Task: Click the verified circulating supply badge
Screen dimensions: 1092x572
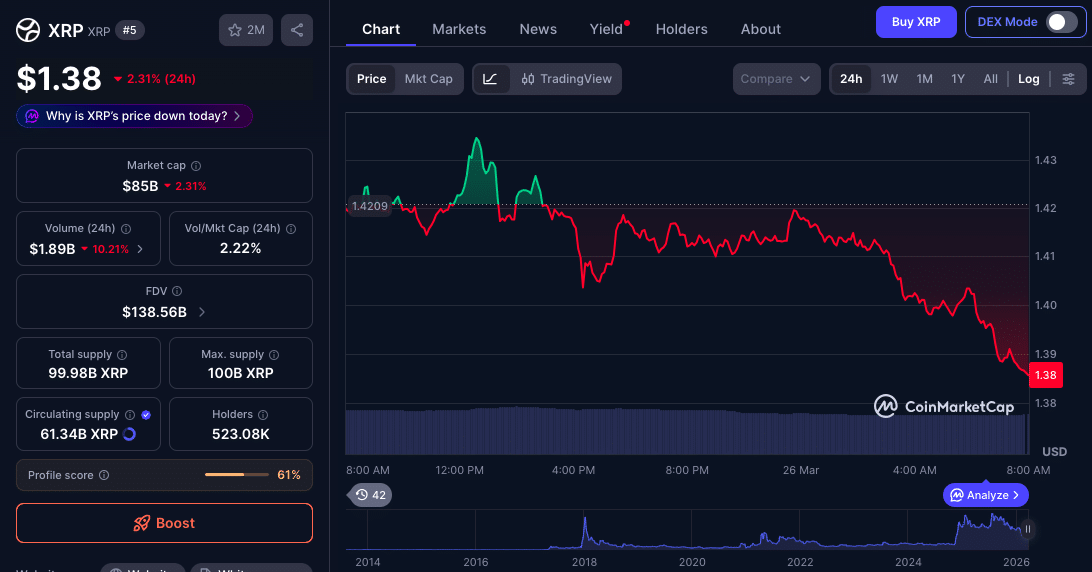Action: pos(146,415)
